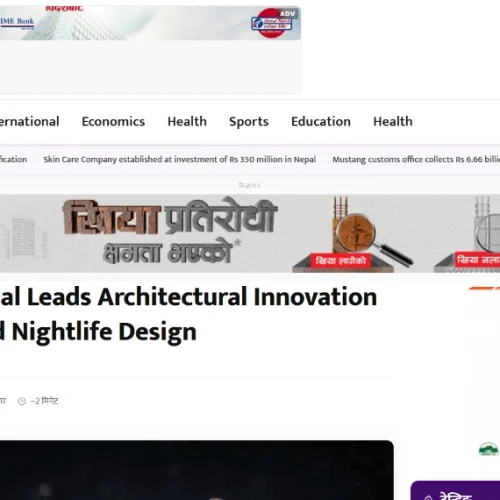The height and width of the screenshot is (500, 500).
Task: Open the Sports section
Action: tap(249, 122)
